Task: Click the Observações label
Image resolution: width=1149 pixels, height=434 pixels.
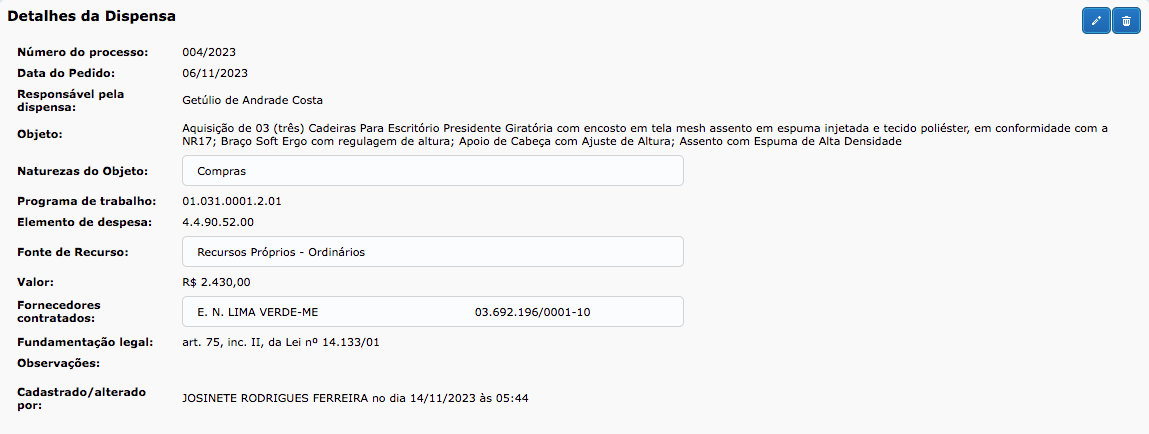Action: 60,362
